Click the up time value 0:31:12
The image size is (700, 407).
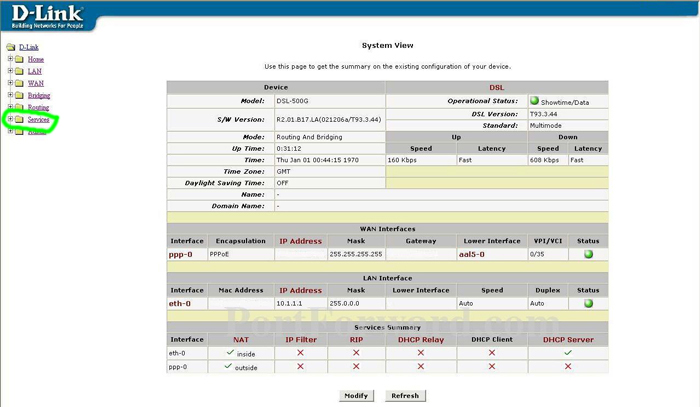(x=289, y=149)
